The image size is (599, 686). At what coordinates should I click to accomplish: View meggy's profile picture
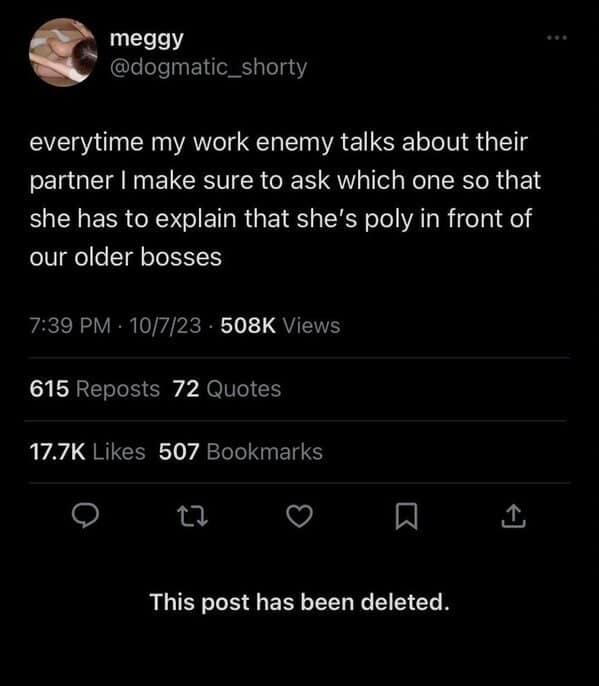coord(63,52)
